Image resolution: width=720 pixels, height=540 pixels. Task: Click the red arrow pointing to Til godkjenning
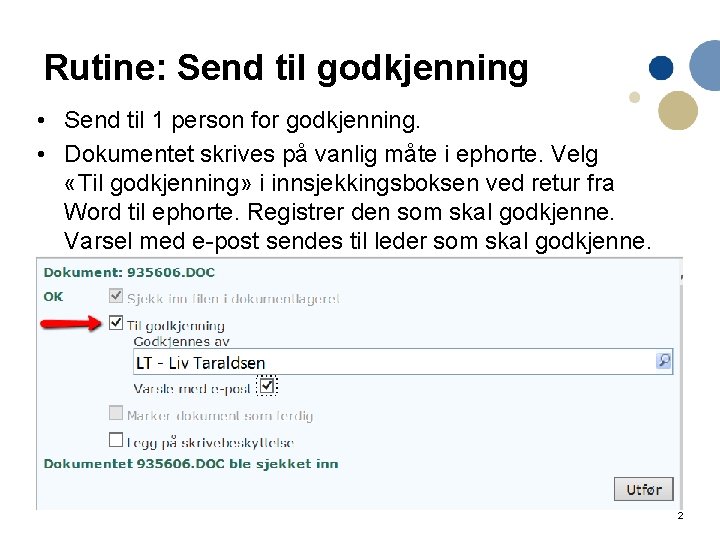[x=70, y=323]
